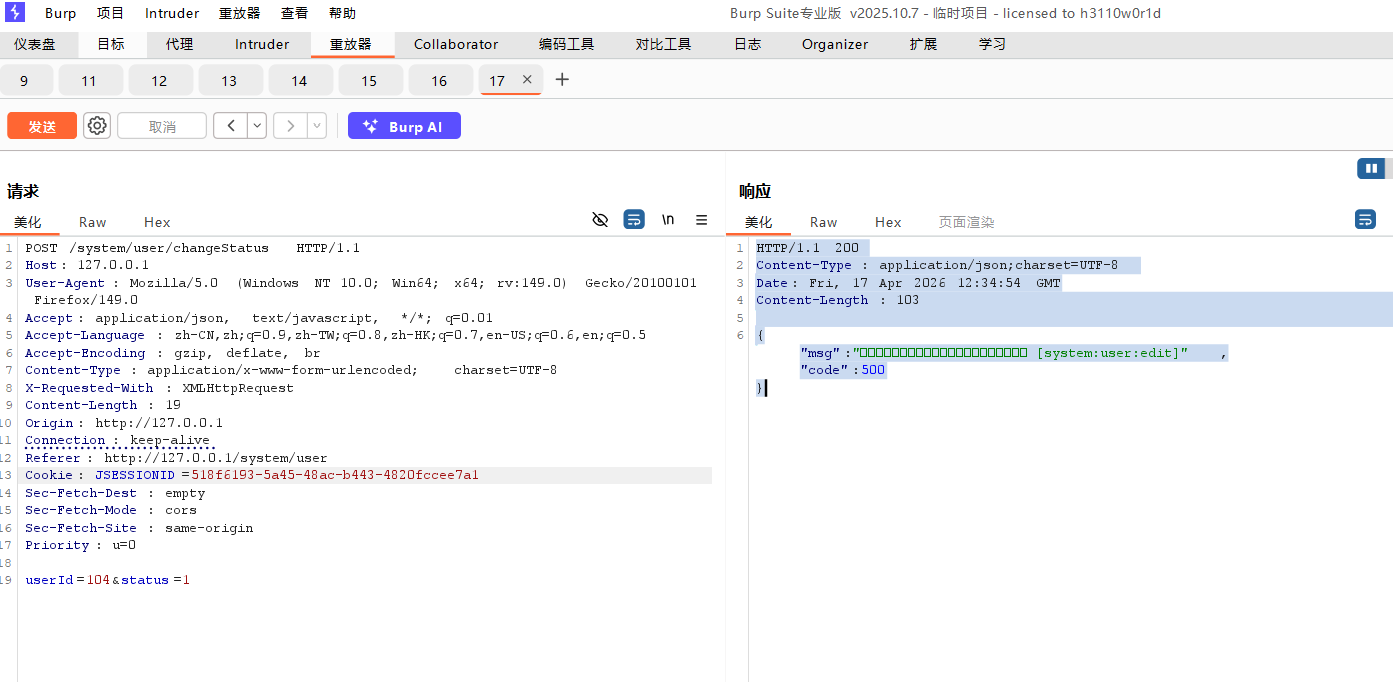The height and width of the screenshot is (682, 1393).
Task: Expand forward history dropdown arrow
Action: pos(317,125)
